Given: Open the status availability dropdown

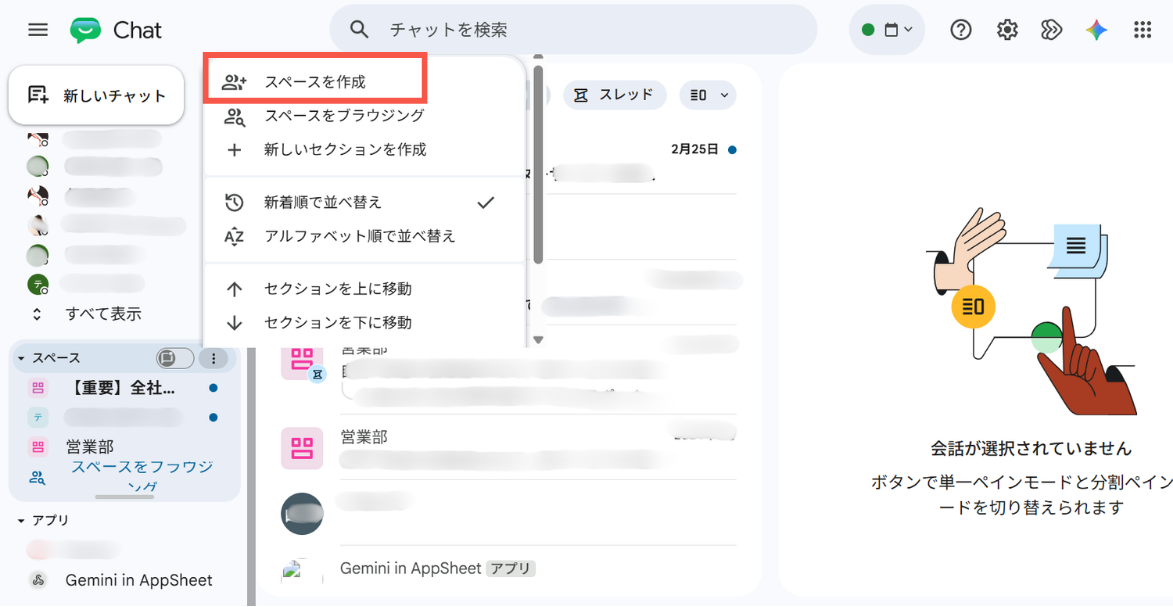Looking at the screenshot, I should point(887,30).
